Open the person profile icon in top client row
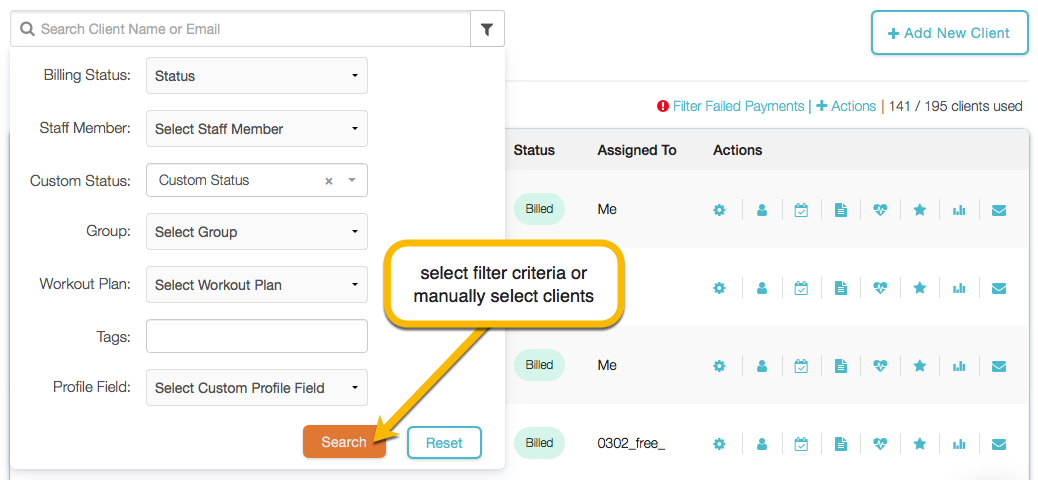The height and width of the screenshot is (480, 1038). pos(762,210)
